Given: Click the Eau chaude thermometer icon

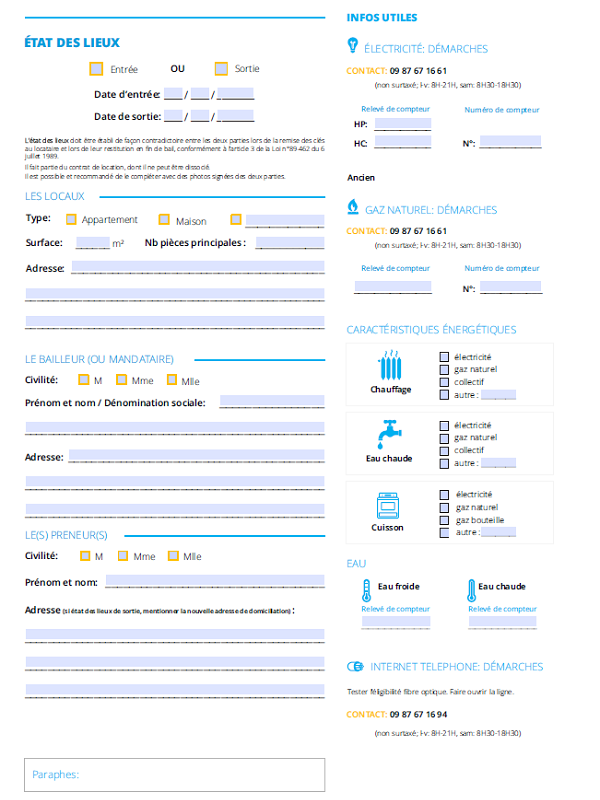Looking at the screenshot, I should tap(471, 591).
